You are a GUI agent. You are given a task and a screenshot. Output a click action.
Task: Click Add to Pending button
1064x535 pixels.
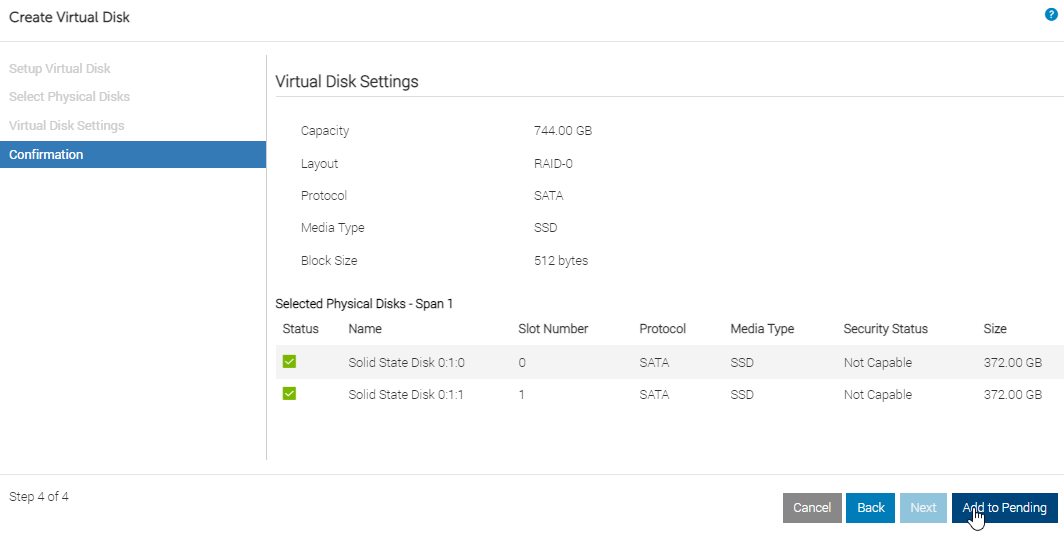[x=1004, y=508]
